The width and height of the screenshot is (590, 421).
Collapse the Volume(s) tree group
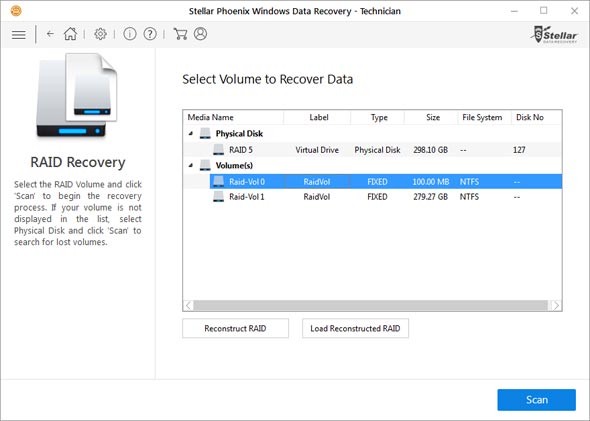coord(191,165)
